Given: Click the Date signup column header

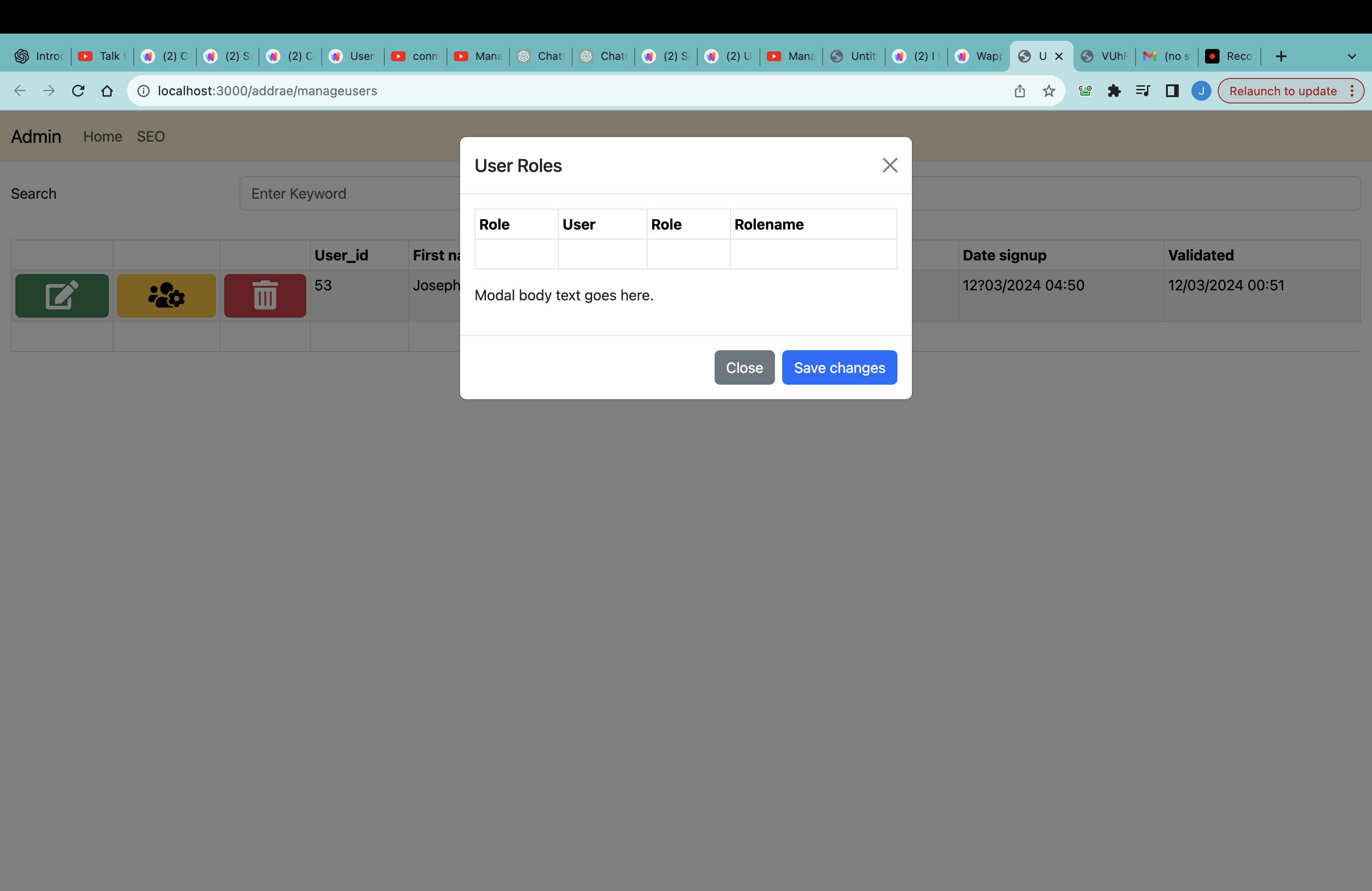Looking at the screenshot, I should click(x=1061, y=255).
